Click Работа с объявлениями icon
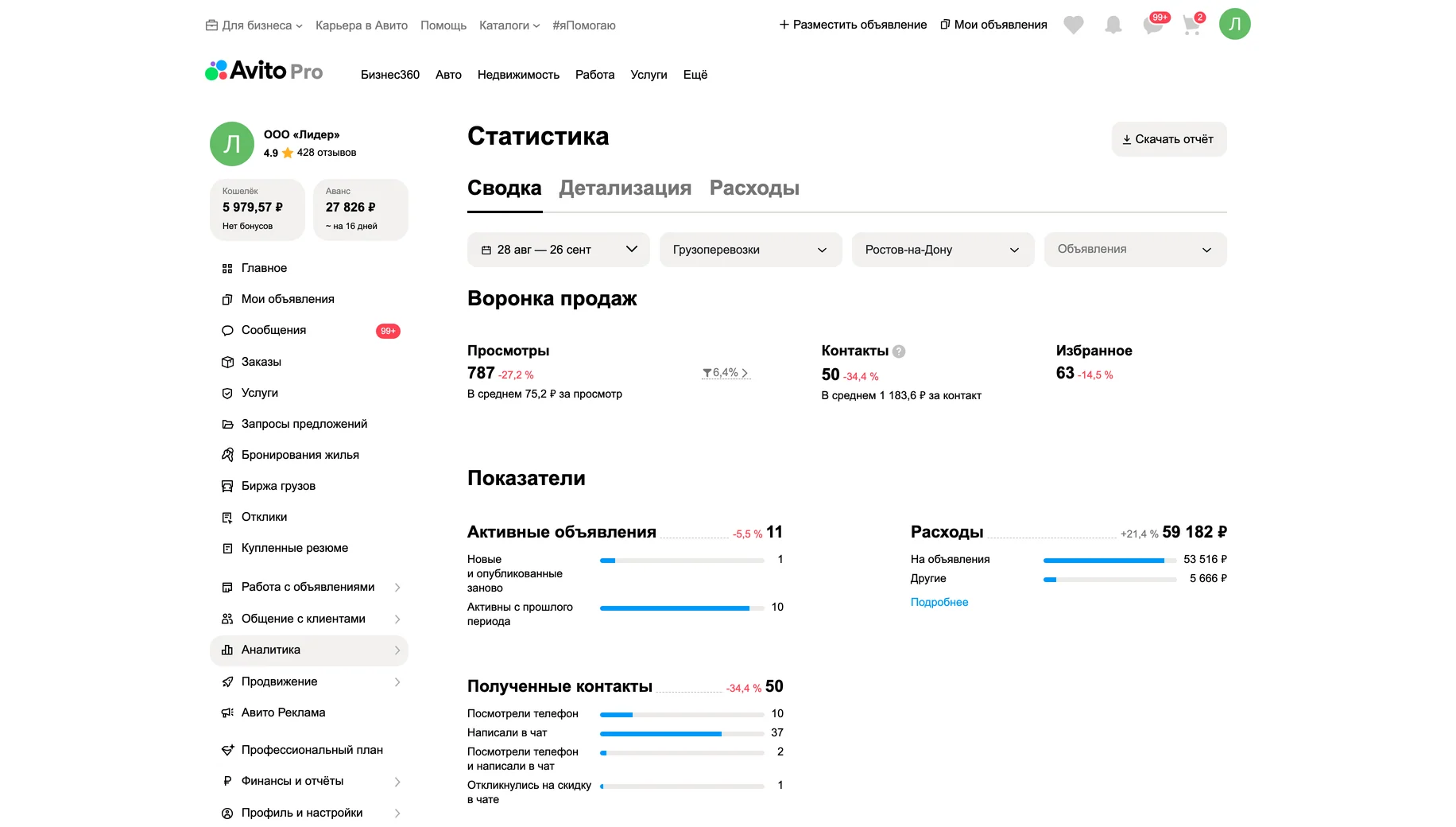The height and width of the screenshot is (827, 1456). coord(227,588)
